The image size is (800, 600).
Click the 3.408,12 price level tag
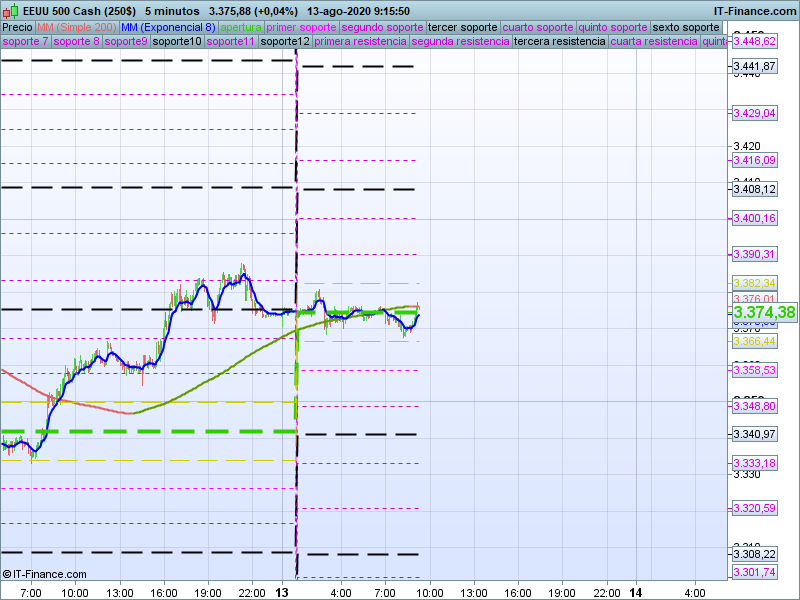(754, 189)
